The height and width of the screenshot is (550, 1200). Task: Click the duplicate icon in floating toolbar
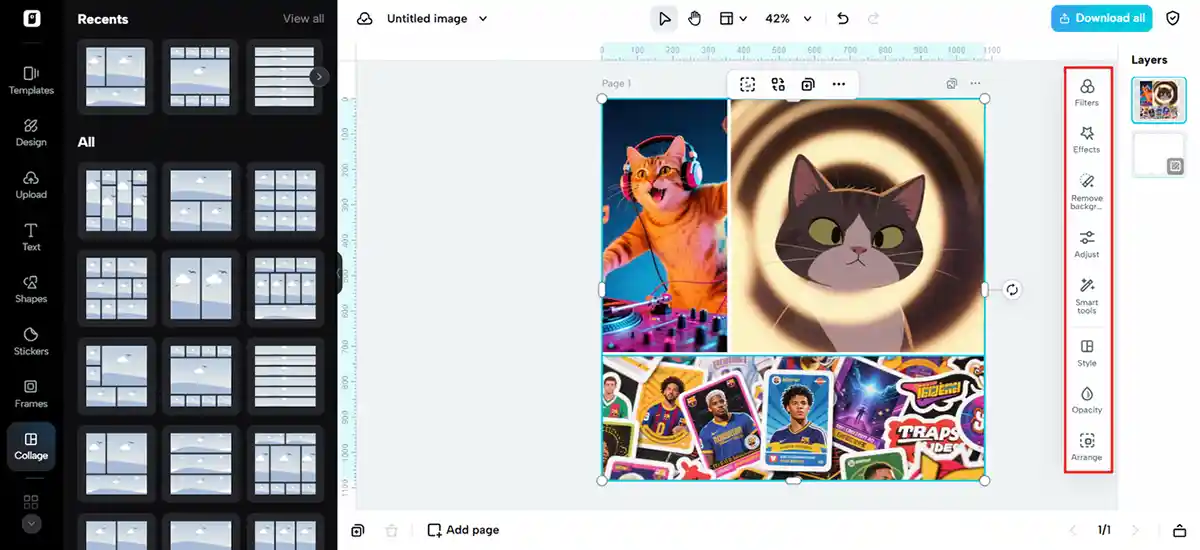[808, 84]
